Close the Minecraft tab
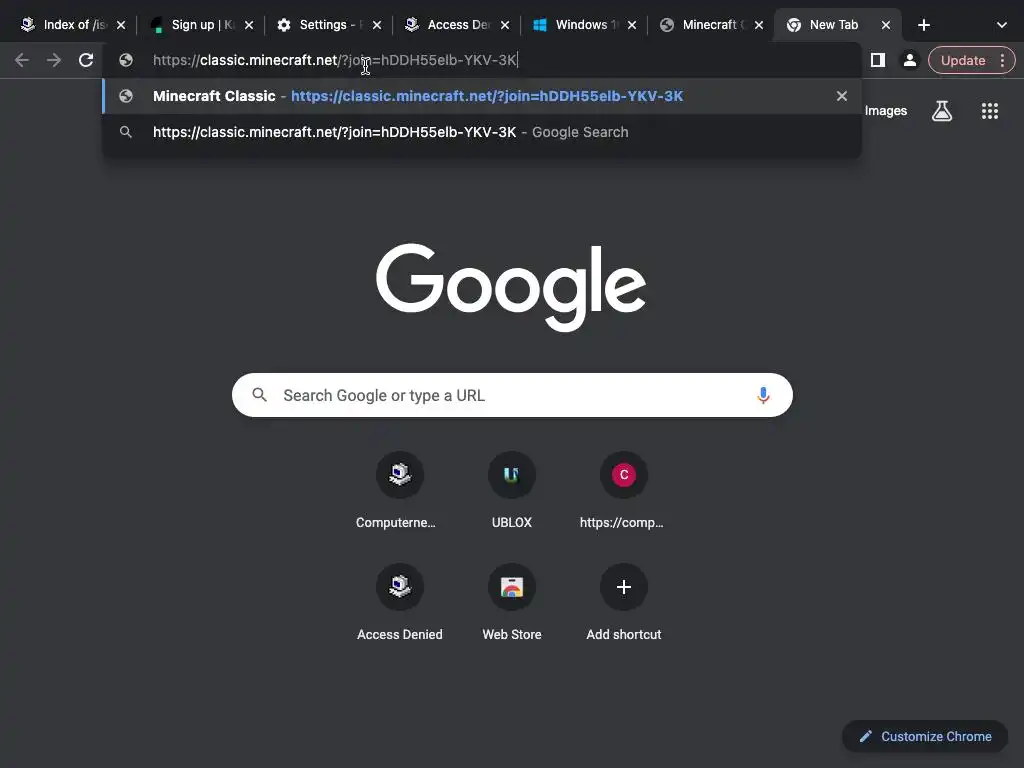Viewport: 1024px width, 768px height. click(758, 25)
